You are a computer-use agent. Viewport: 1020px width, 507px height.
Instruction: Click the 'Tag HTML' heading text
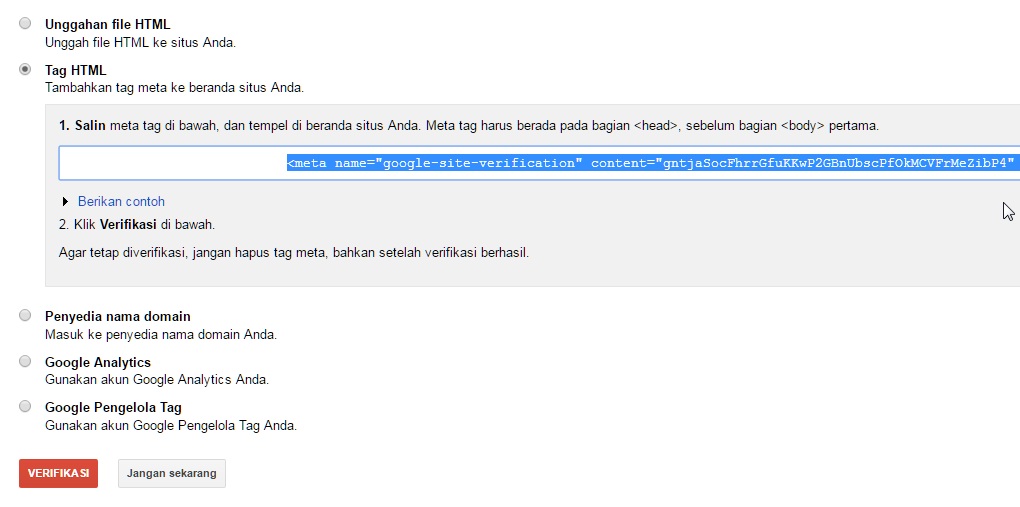75,70
